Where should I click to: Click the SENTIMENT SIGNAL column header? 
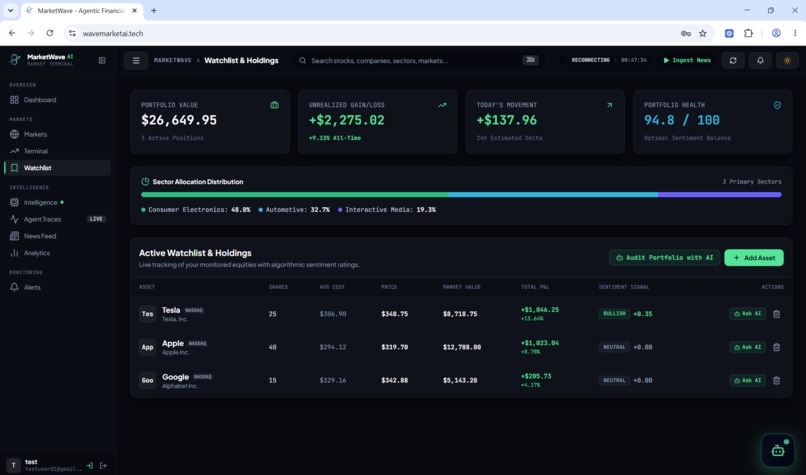click(x=624, y=287)
